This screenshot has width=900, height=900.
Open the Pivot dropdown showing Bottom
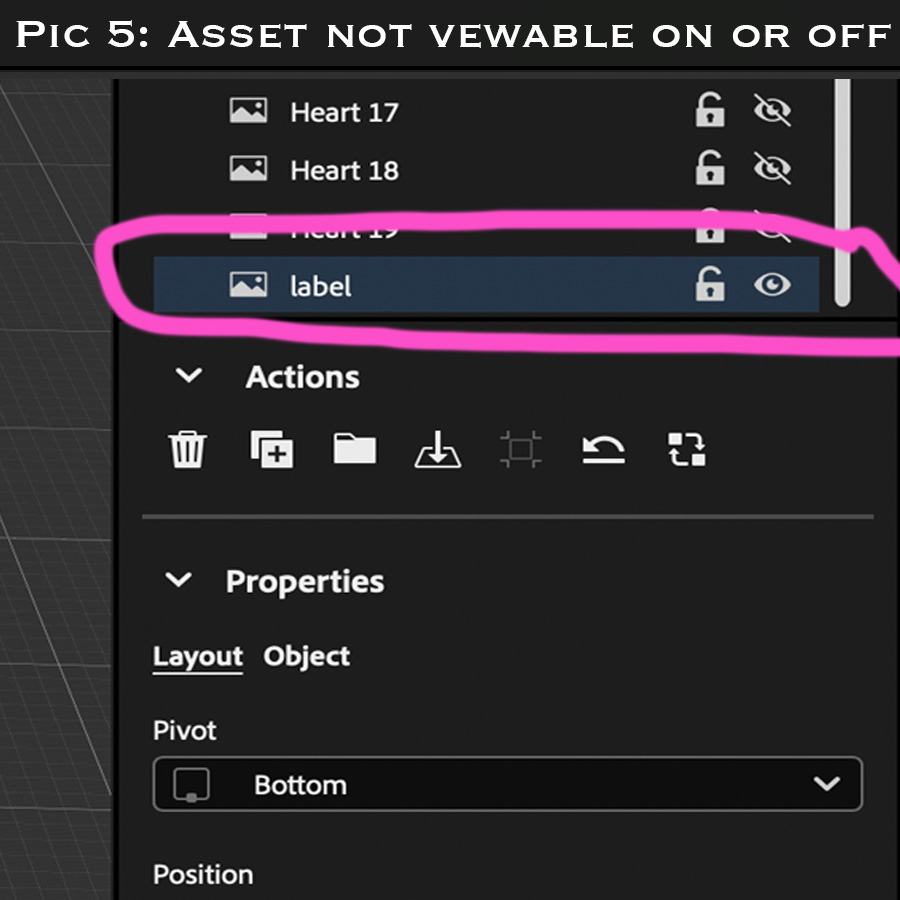[x=507, y=784]
